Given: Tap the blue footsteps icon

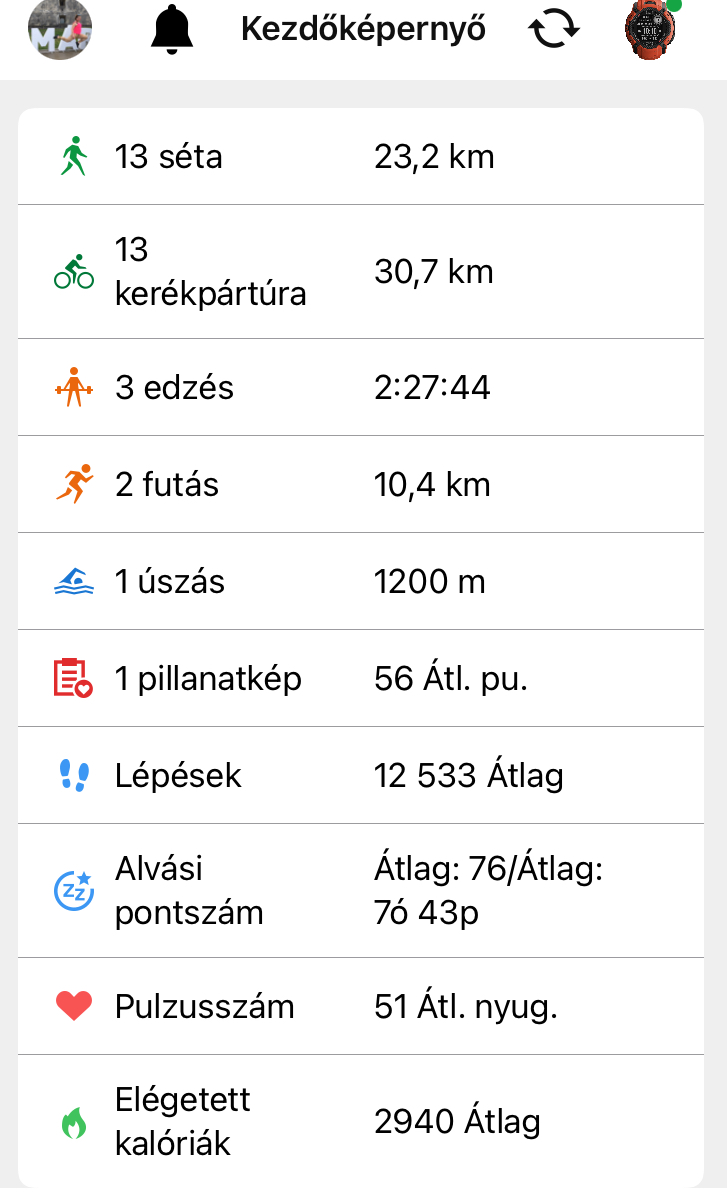Looking at the screenshot, I should pyautogui.click(x=73, y=776).
